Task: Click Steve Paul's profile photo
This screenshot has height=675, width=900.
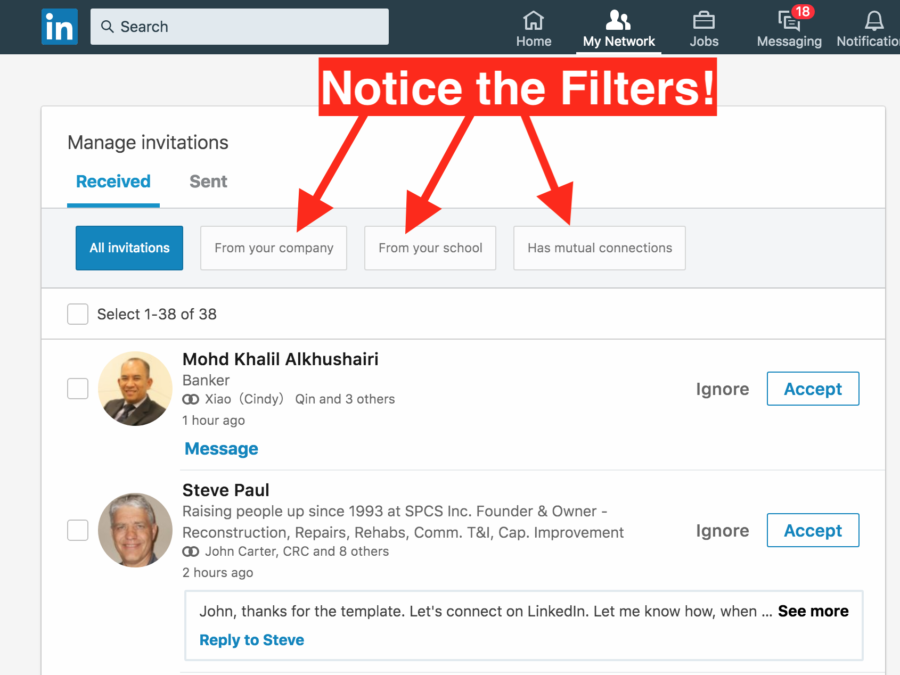Action: coord(135,530)
